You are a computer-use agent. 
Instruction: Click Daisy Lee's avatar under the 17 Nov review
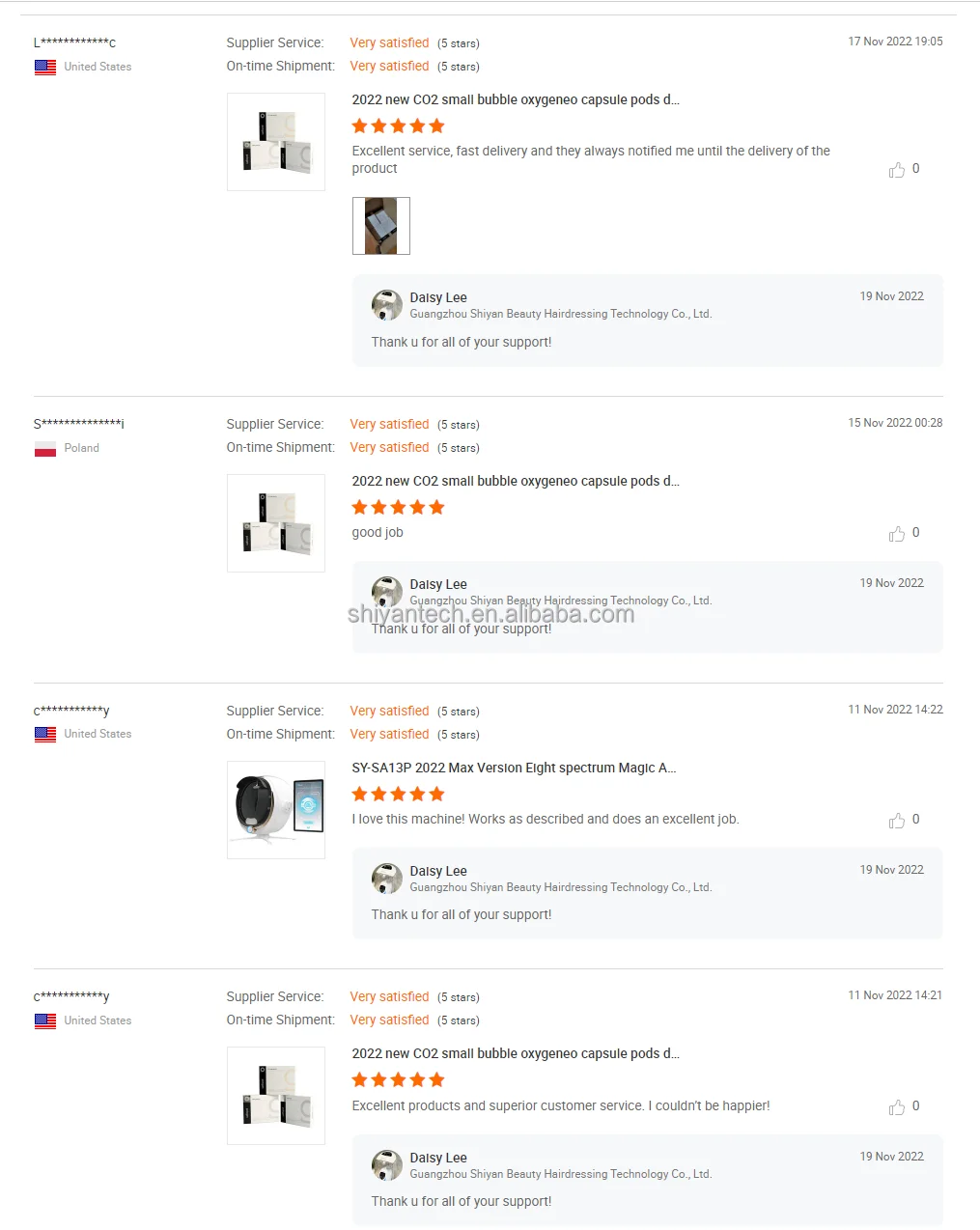click(x=387, y=305)
